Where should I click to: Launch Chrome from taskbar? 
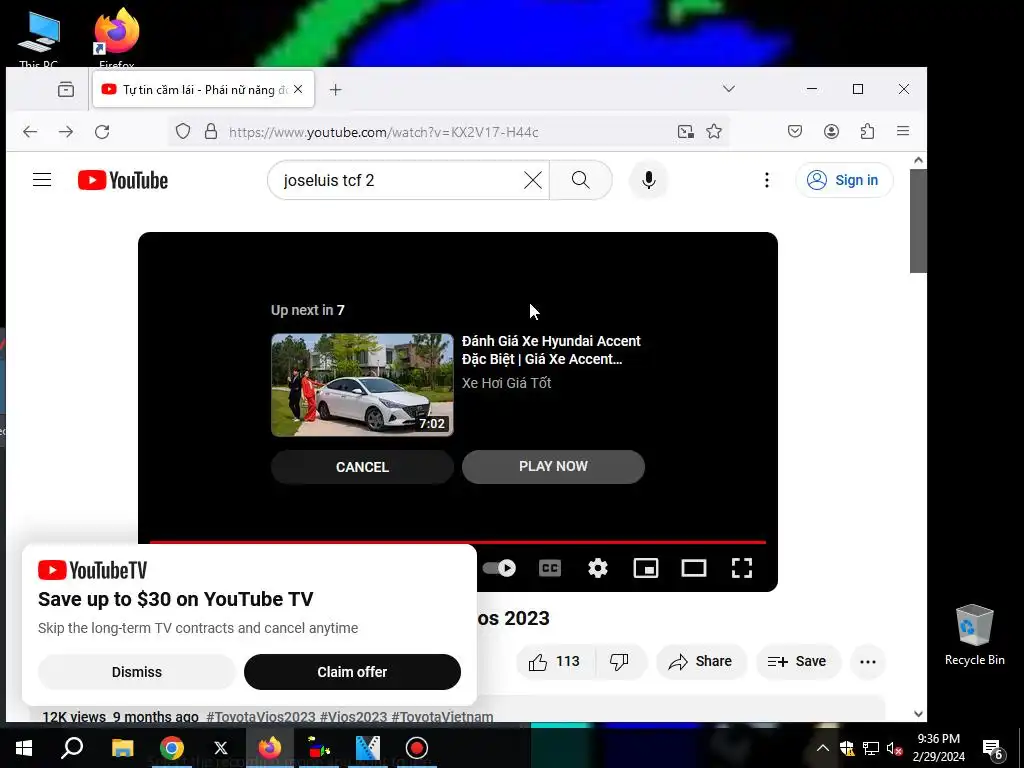point(172,748)
